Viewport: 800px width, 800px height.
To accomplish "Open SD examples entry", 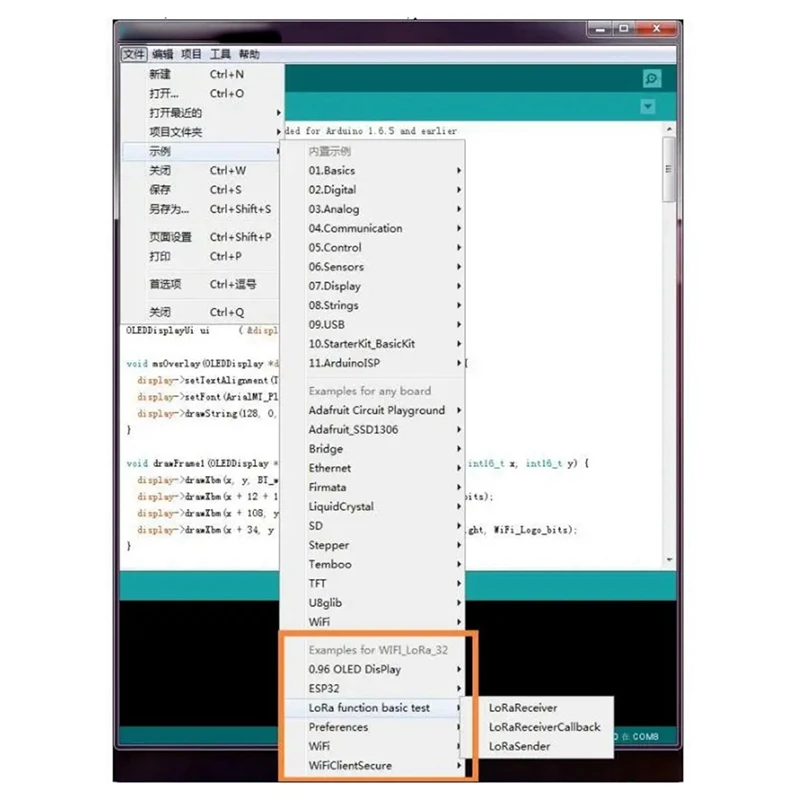I will point(373,526).
